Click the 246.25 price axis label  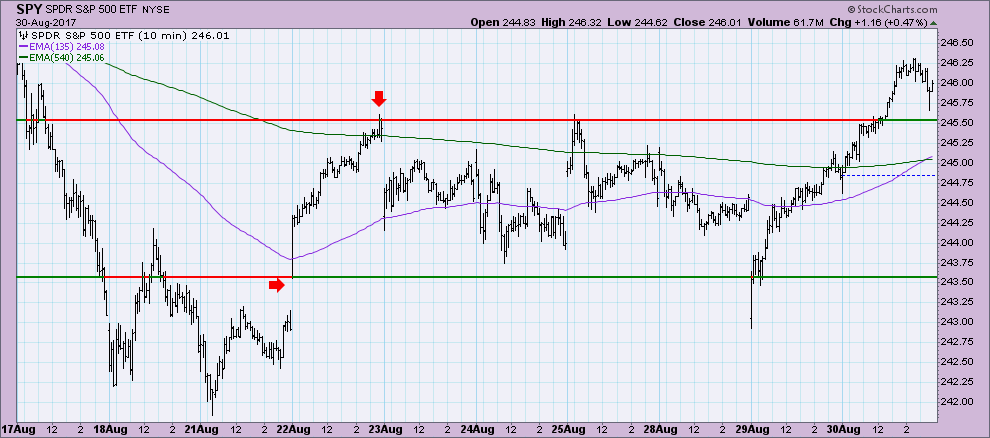(955, 63)
